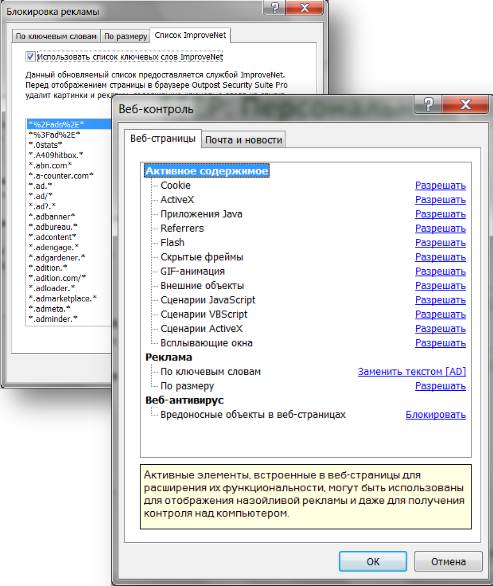Select '*.adcontent*' keyword entry
493x586 pixels.
tap(52, 237)
